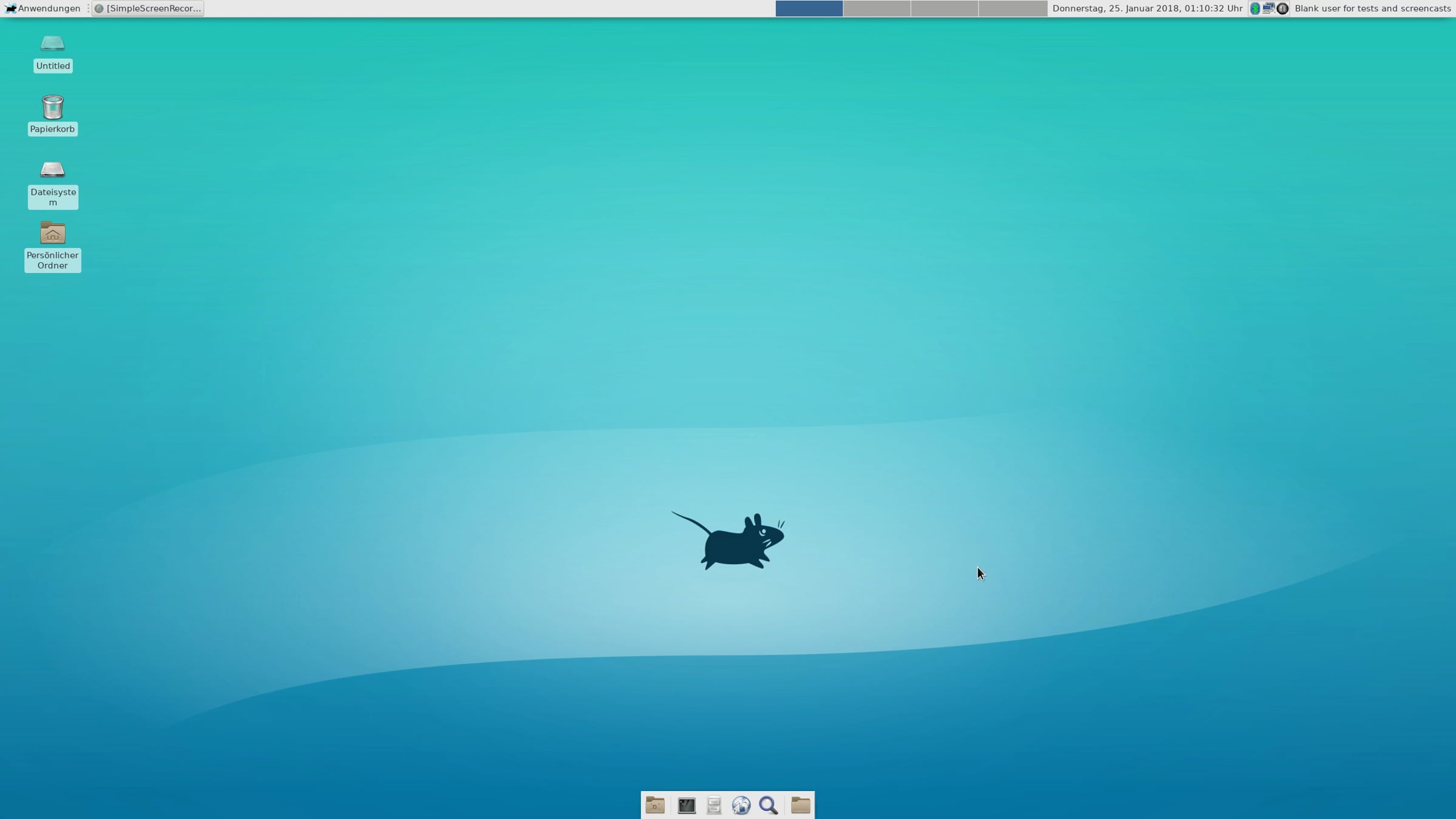Click SimpleScreenRecorder taskbar window button

pyautogui.click(x=148, y=8)
